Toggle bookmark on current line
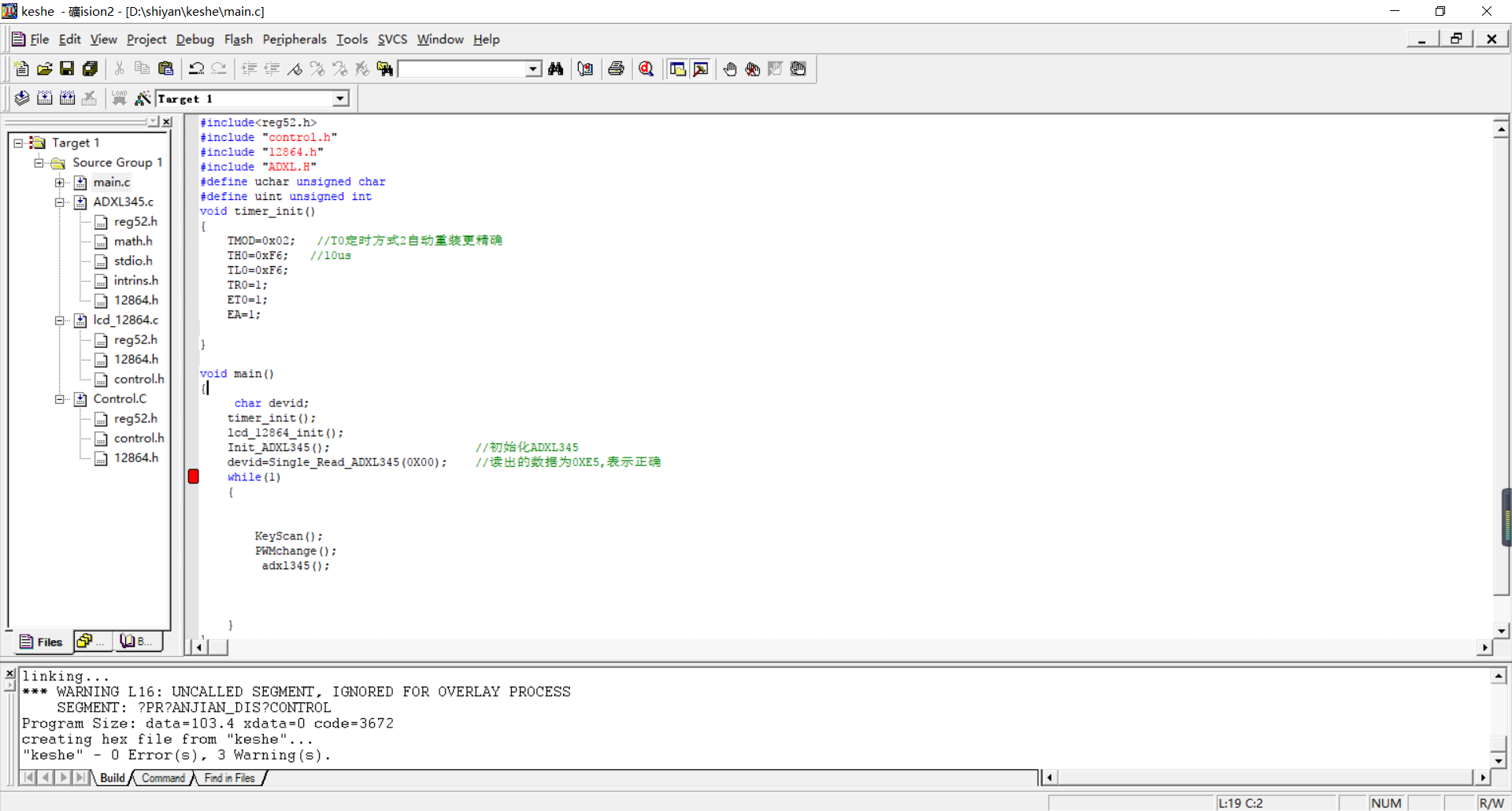This screenshot has width=1512, height=811. (295, 69)
